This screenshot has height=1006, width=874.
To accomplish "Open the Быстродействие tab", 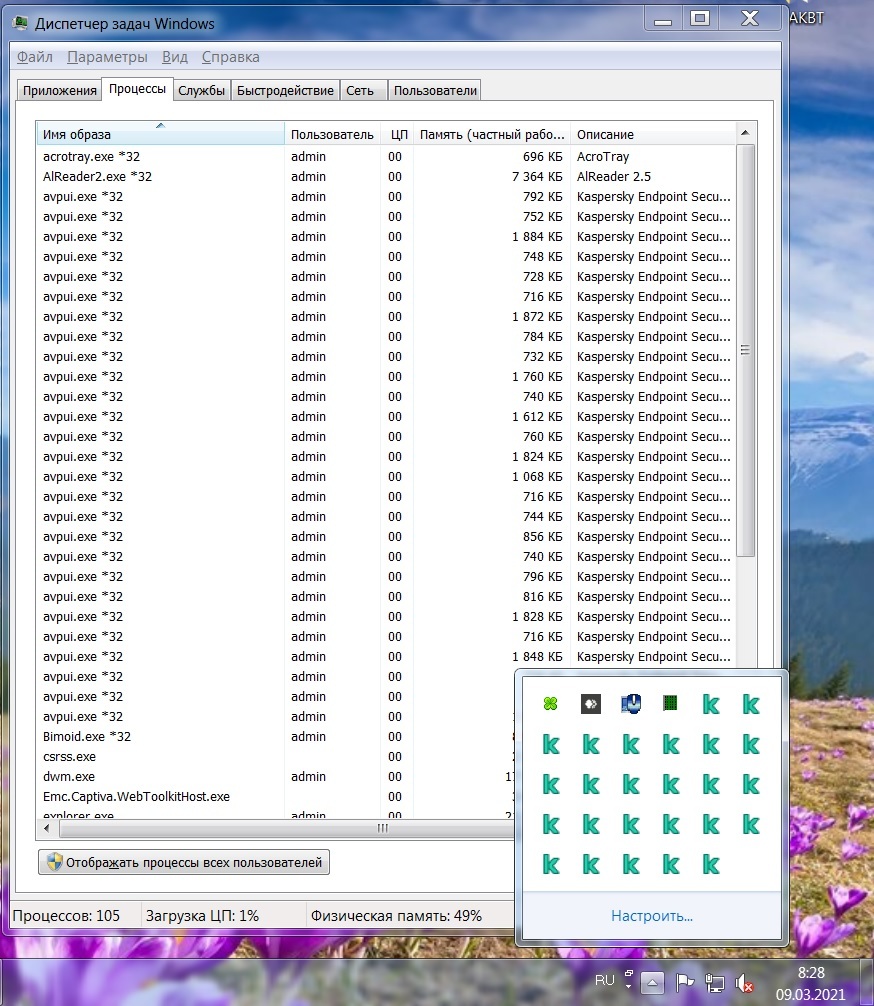I will pyautogui.click(x=285, y=91).
